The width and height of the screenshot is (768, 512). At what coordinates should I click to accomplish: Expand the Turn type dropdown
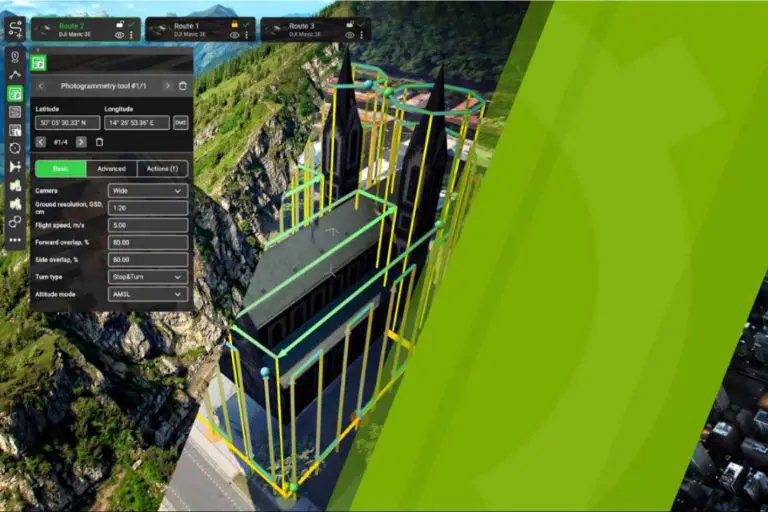click(x=148, y=276)
